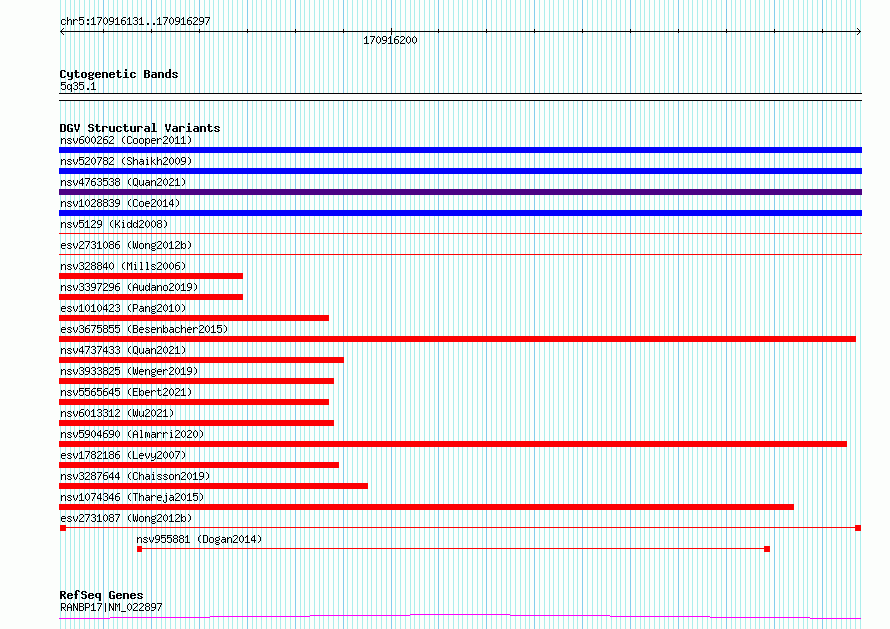The width and height of the screenshot is (890, 629).
Task: Open the esv3675855 (Besenbacher2015) label
Action: point(144,329)
